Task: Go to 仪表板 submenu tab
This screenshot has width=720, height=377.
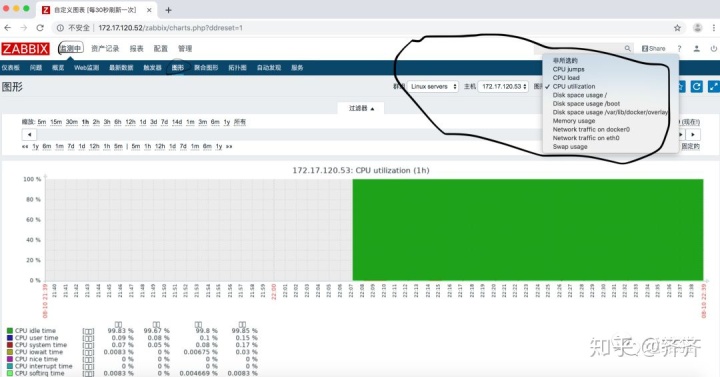Action: [x=11, y=68]
